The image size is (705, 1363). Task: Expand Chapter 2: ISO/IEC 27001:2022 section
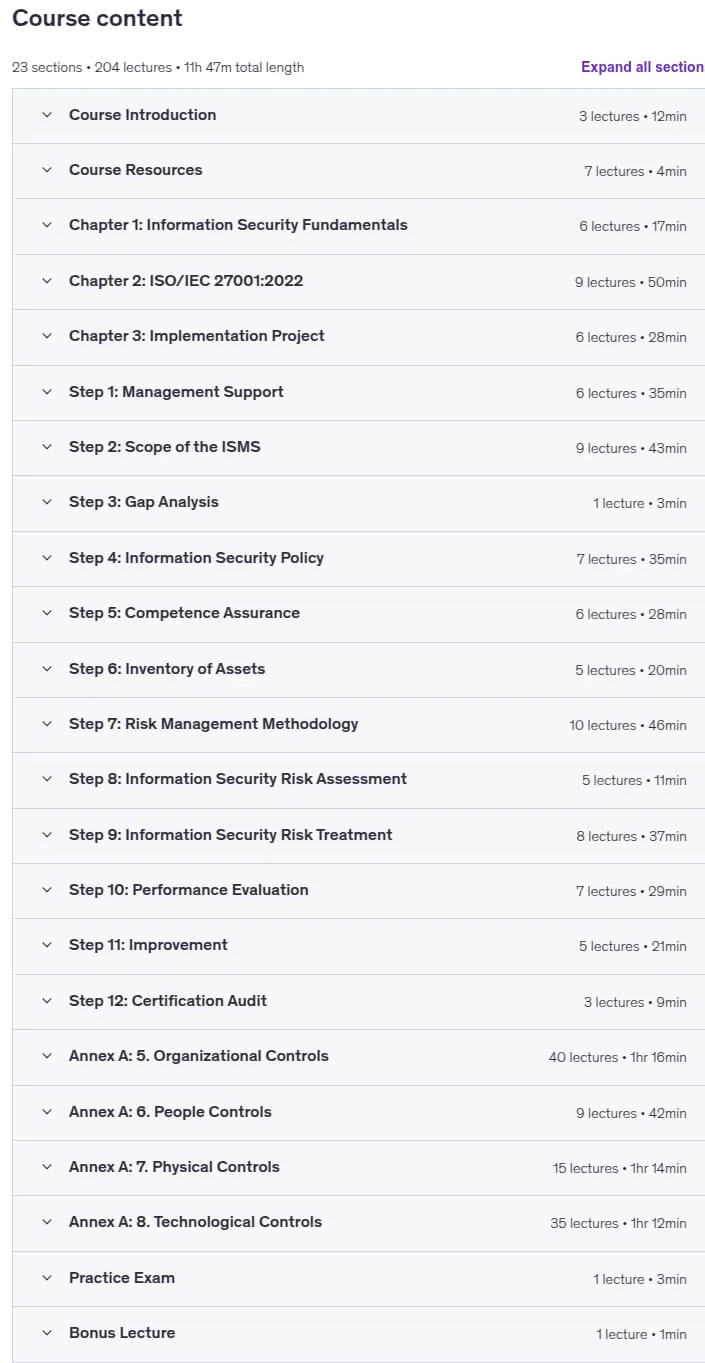pyautogui.click(x=358, y=281)
